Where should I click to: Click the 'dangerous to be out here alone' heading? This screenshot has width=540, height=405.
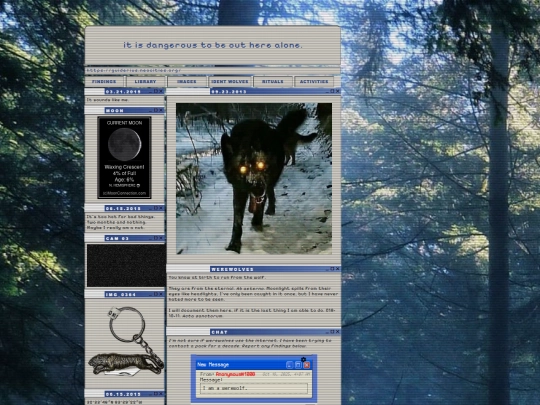point(212,45)
